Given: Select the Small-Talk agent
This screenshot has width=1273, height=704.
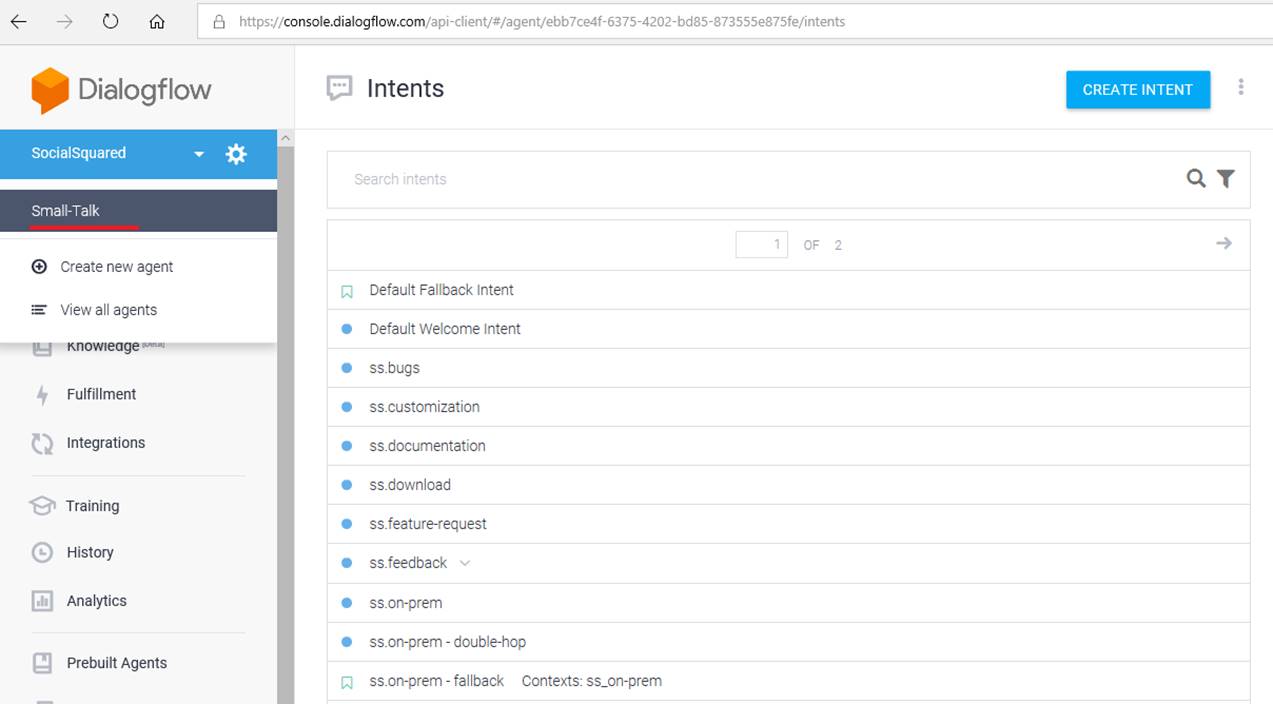Looking at the screenshot, I should (66, 211).
